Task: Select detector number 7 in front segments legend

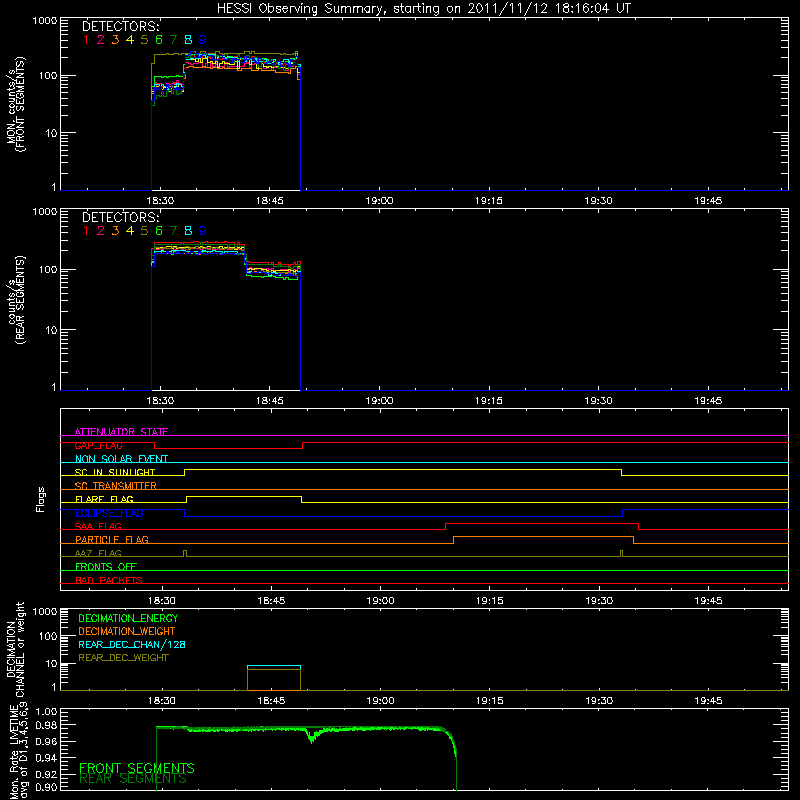Action: (x=173, y=40)
